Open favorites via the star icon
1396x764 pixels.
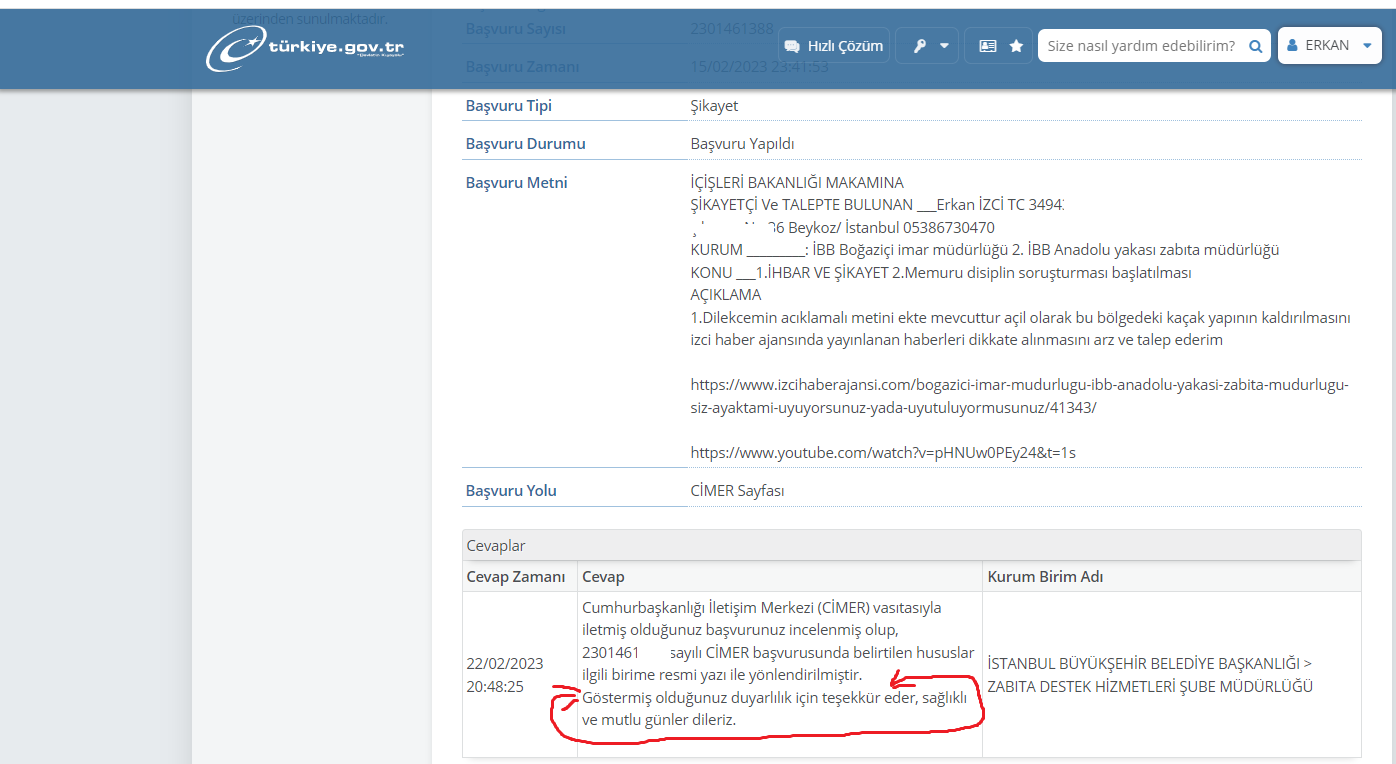1016,46
